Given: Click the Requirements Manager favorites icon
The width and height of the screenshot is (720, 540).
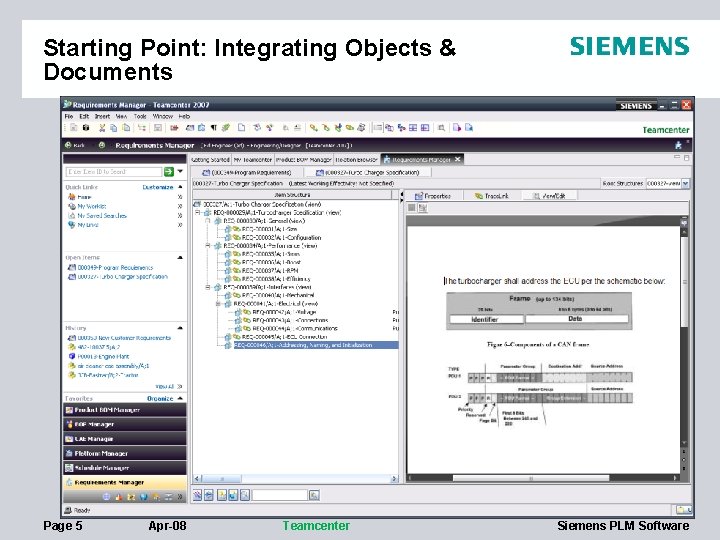Looking at the screenshot, I should coord(69,482).
